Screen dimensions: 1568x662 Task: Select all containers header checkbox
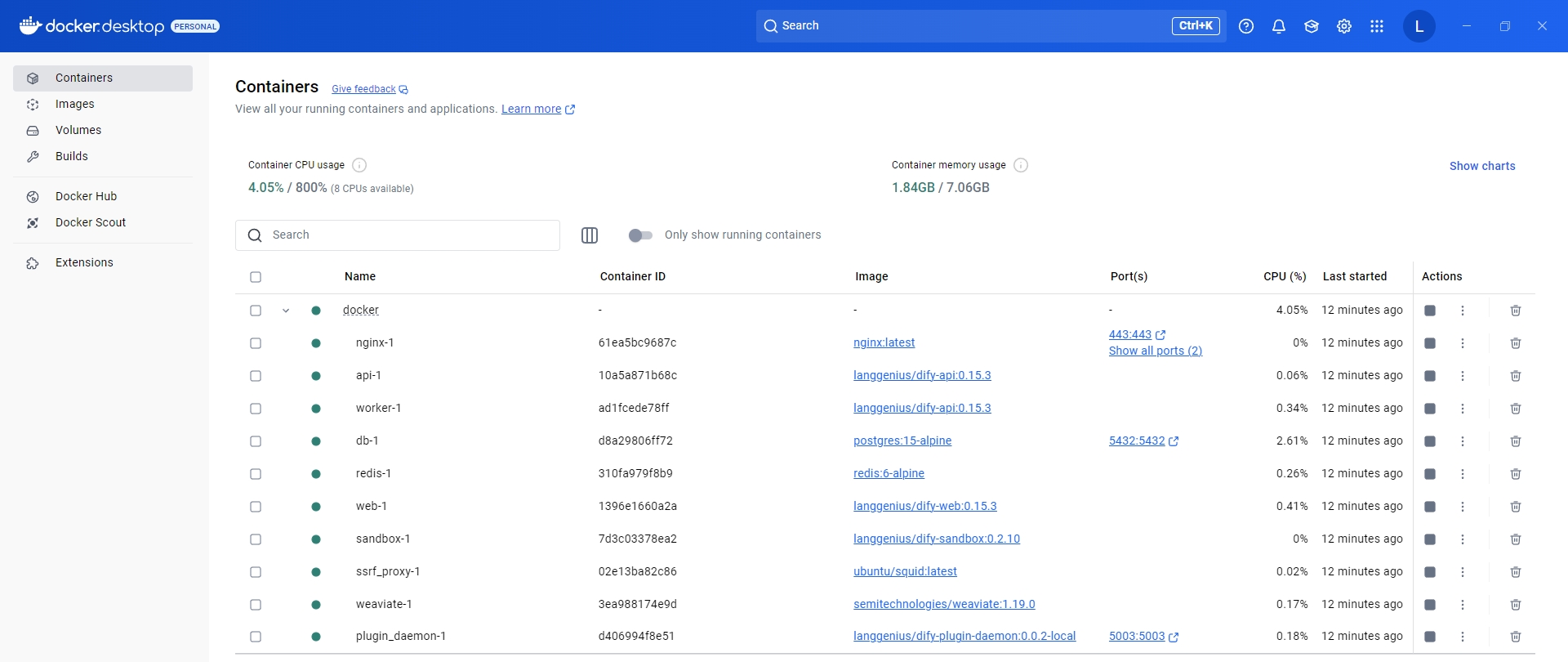(x=256, y=277)
